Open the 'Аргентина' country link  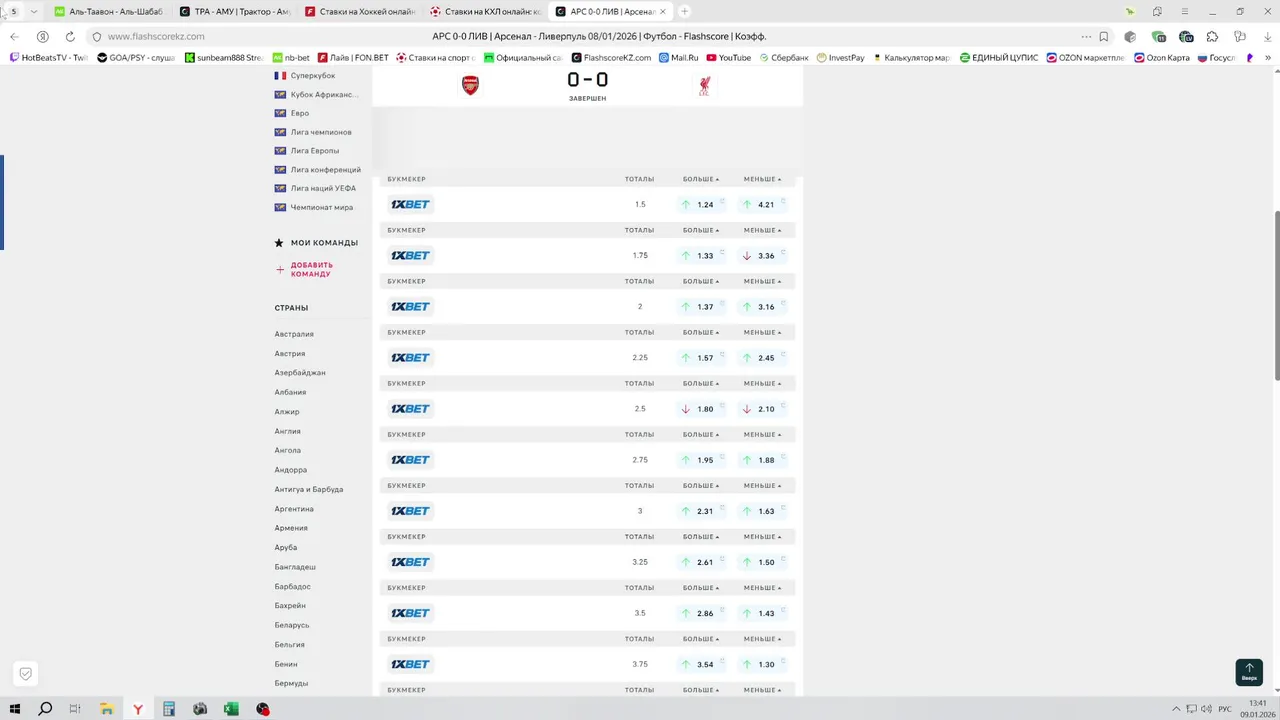[x=294, y=509]
